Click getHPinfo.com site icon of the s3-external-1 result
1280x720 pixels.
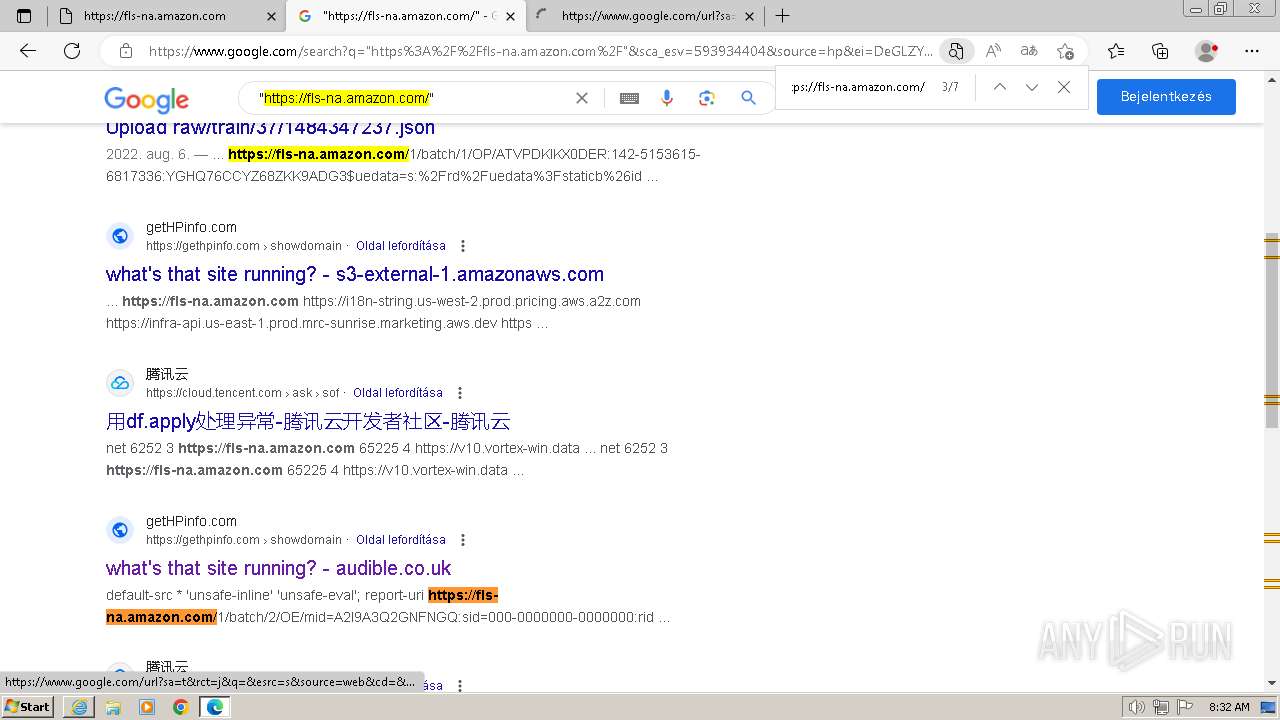coord(120,236)
